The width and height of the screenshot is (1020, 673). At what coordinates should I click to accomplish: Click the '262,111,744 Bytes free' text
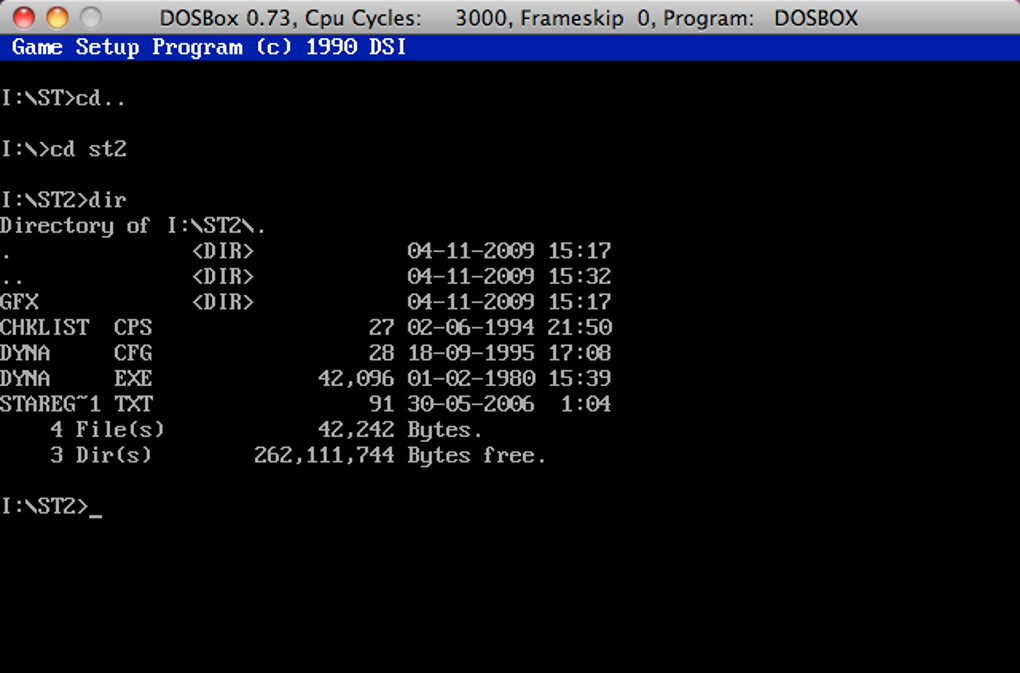click(x=399, y=455)
